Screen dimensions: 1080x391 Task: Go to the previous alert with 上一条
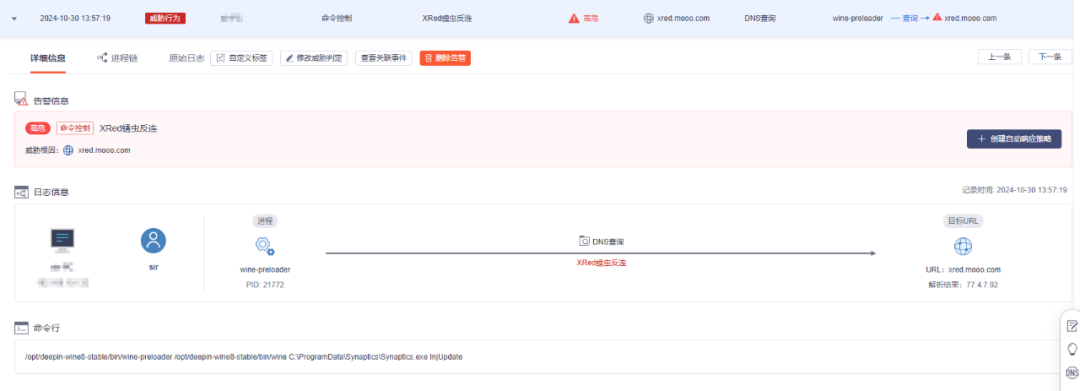click(x=999, y=57)
